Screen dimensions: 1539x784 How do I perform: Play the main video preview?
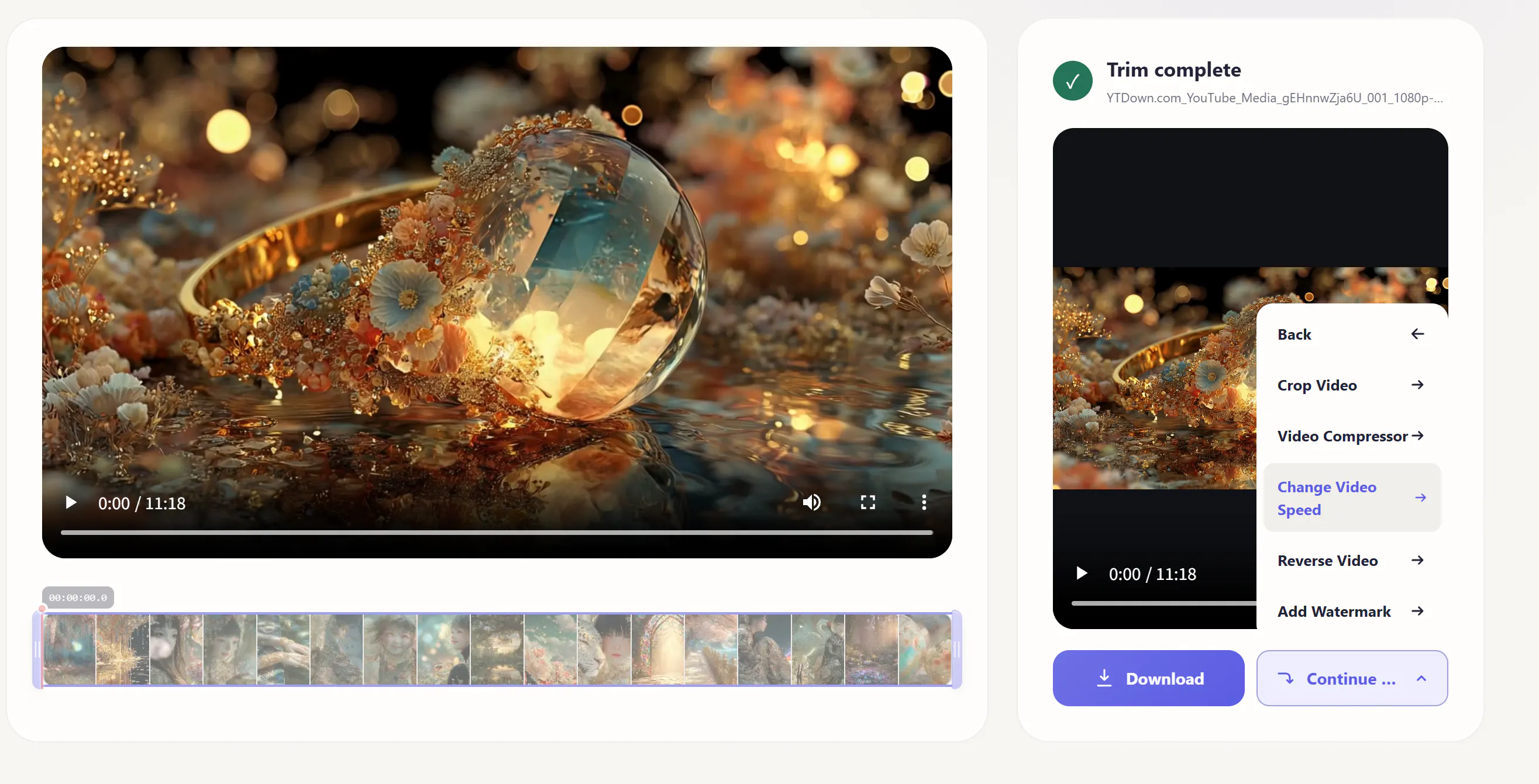coord(71,503)
